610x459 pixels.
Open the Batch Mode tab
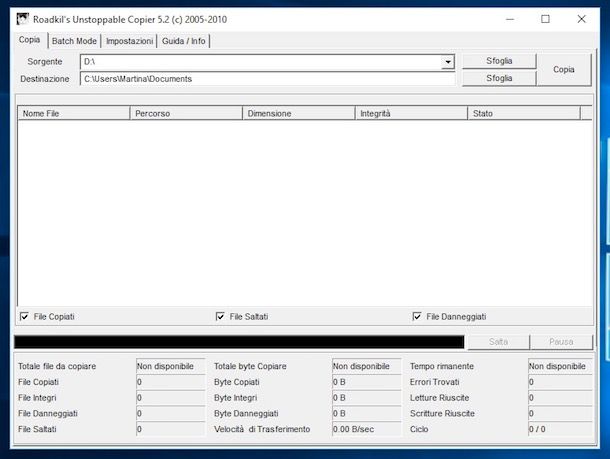click(74, 41)
